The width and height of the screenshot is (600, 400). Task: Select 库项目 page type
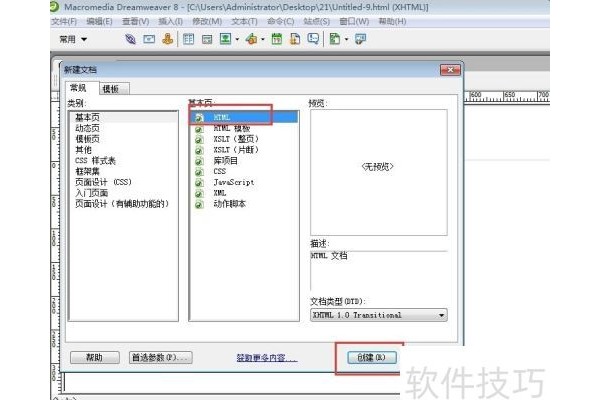(244, 160)
